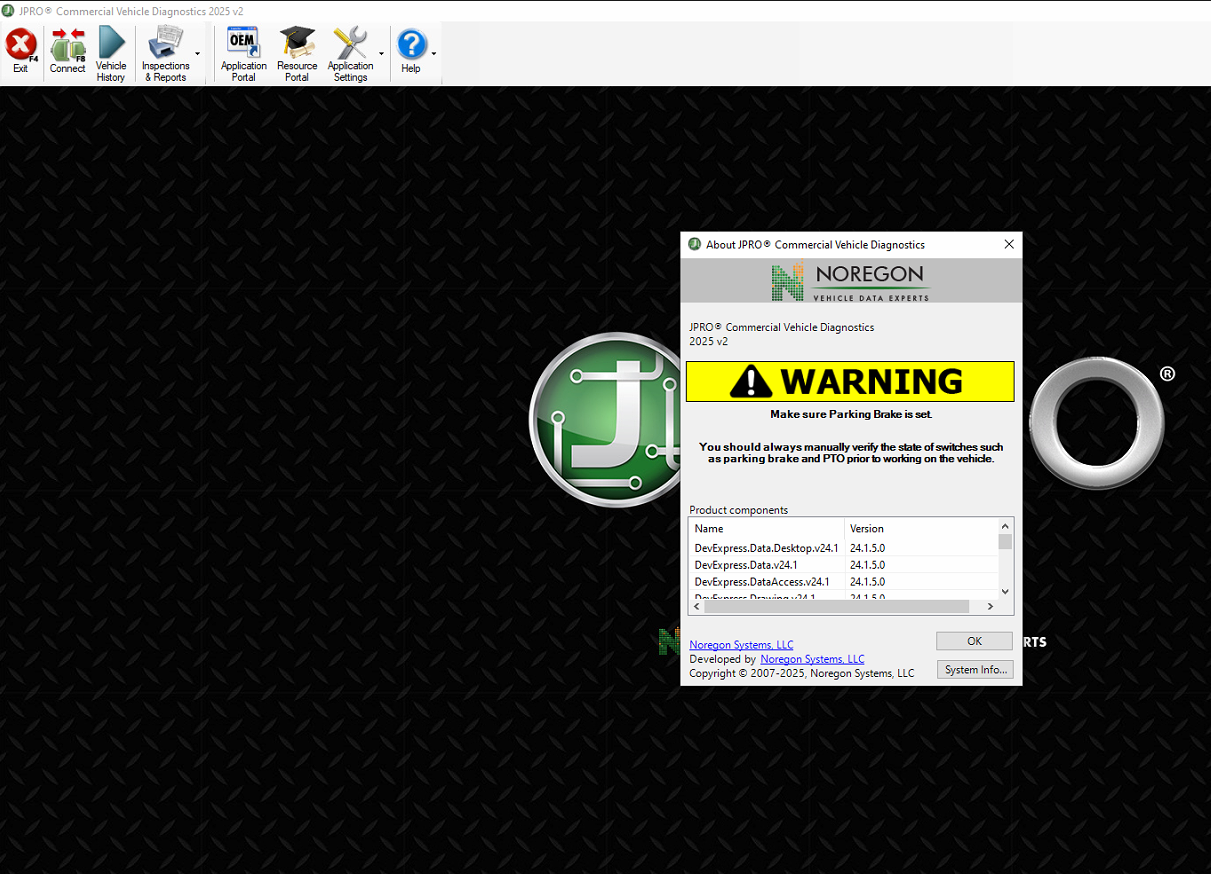Screen dimensions: 1211x874
Task: Click the Help question mark icon
Action: [x=412, y=45]
